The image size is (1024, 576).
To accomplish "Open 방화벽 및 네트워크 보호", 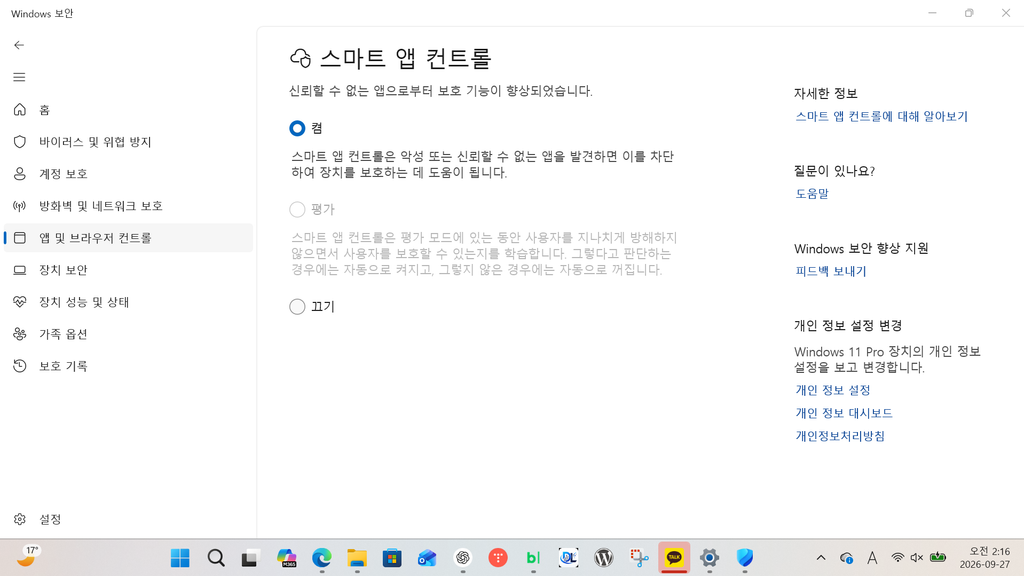I will pyautogui.click(x=128, y=206).
